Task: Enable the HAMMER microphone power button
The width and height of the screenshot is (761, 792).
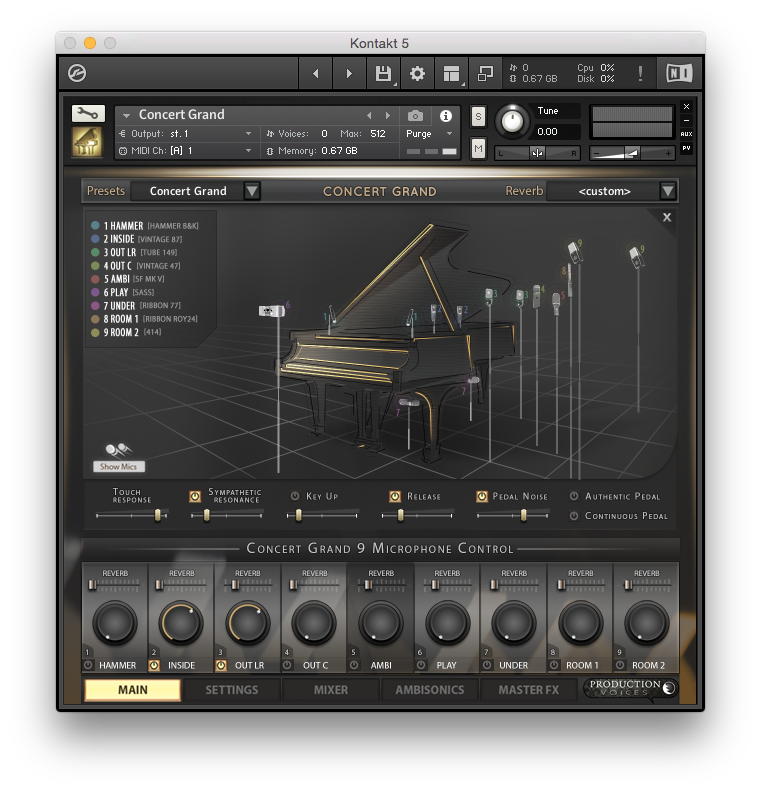Action: pyautogui.click(x=88, y=665)
